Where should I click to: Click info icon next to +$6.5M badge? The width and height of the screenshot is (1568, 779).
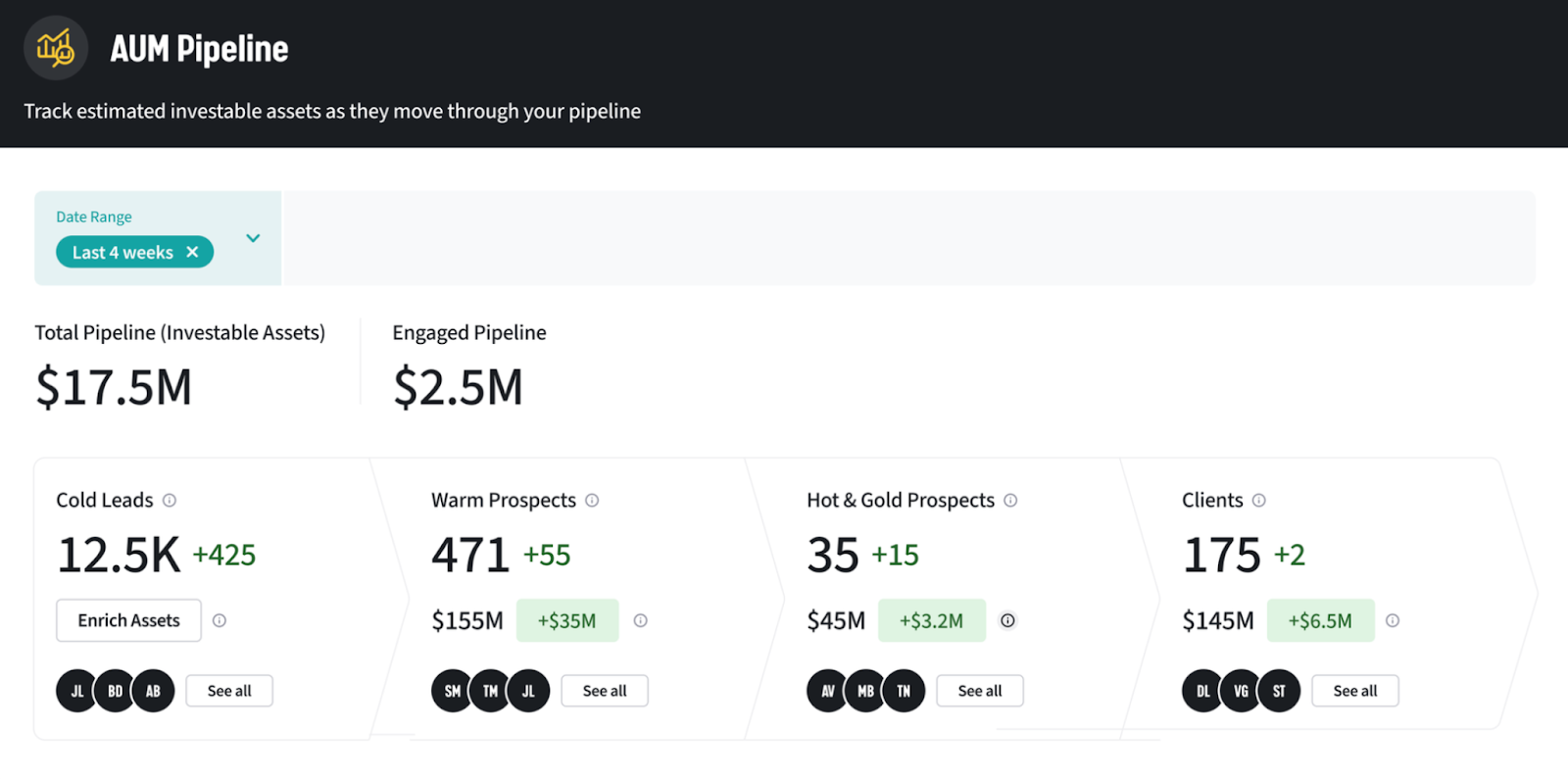[1393, 620]
